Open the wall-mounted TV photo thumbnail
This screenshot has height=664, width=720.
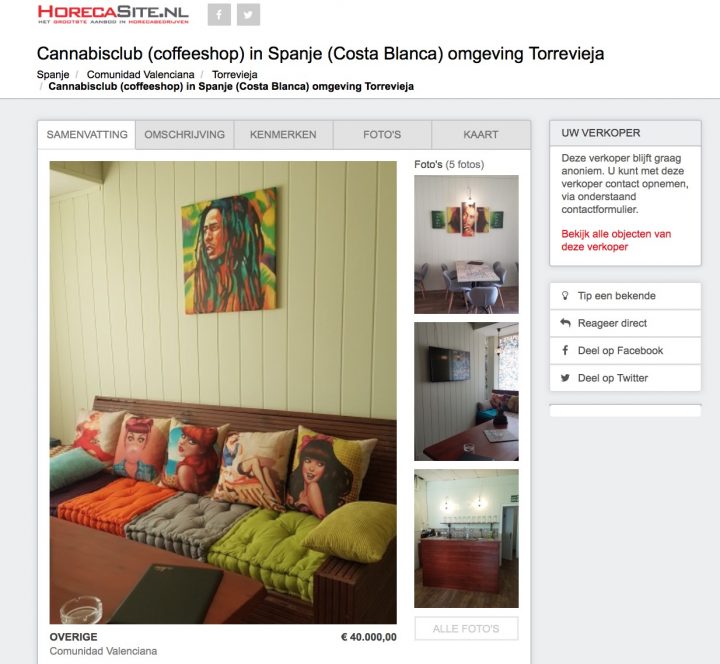point(466,391)
